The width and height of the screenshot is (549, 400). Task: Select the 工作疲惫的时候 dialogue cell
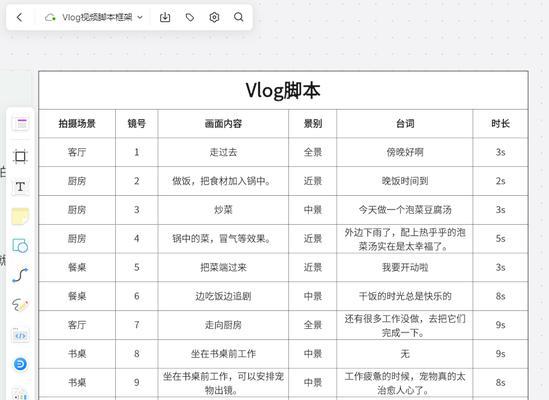click(x=405, y=383)
